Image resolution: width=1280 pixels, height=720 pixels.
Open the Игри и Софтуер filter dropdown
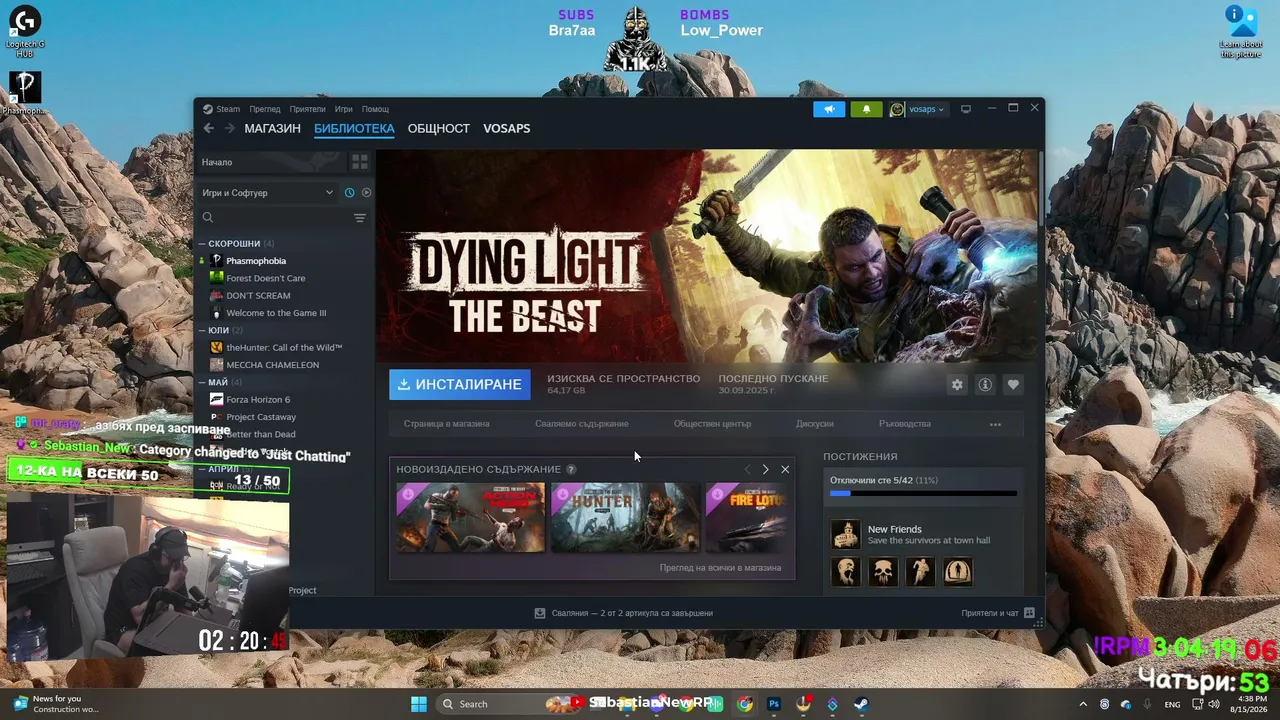(267, 193)
